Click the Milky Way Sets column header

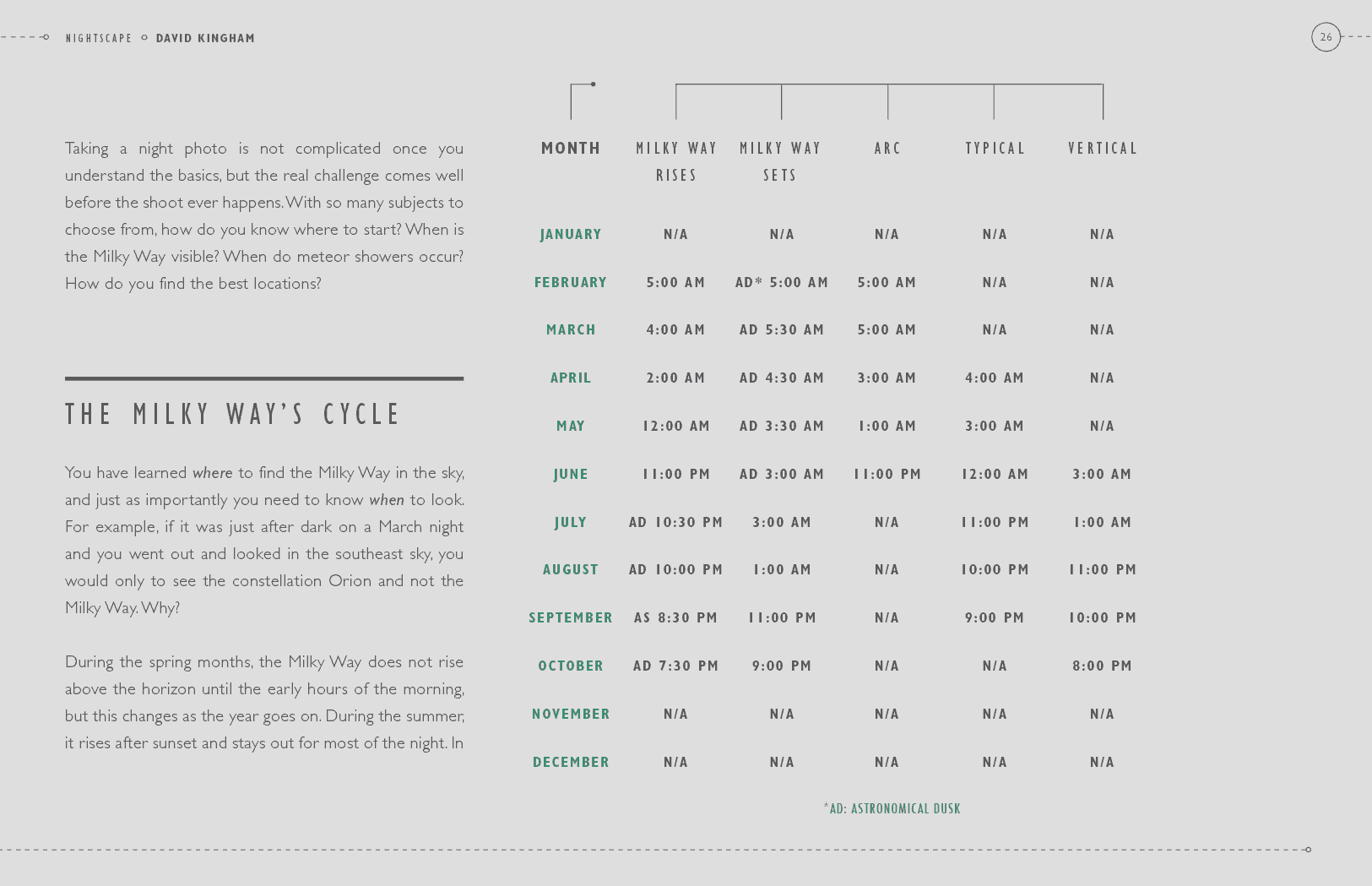click(780, 161)
